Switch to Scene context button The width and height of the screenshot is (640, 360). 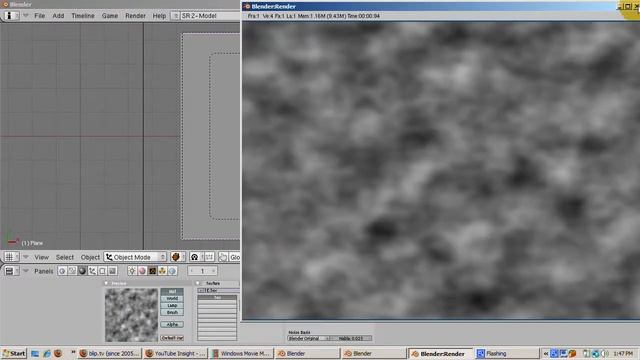112,271
